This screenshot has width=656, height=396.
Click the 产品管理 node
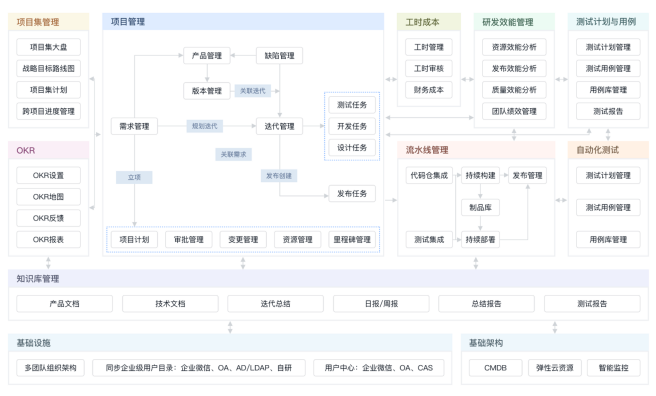coord(207,55)
